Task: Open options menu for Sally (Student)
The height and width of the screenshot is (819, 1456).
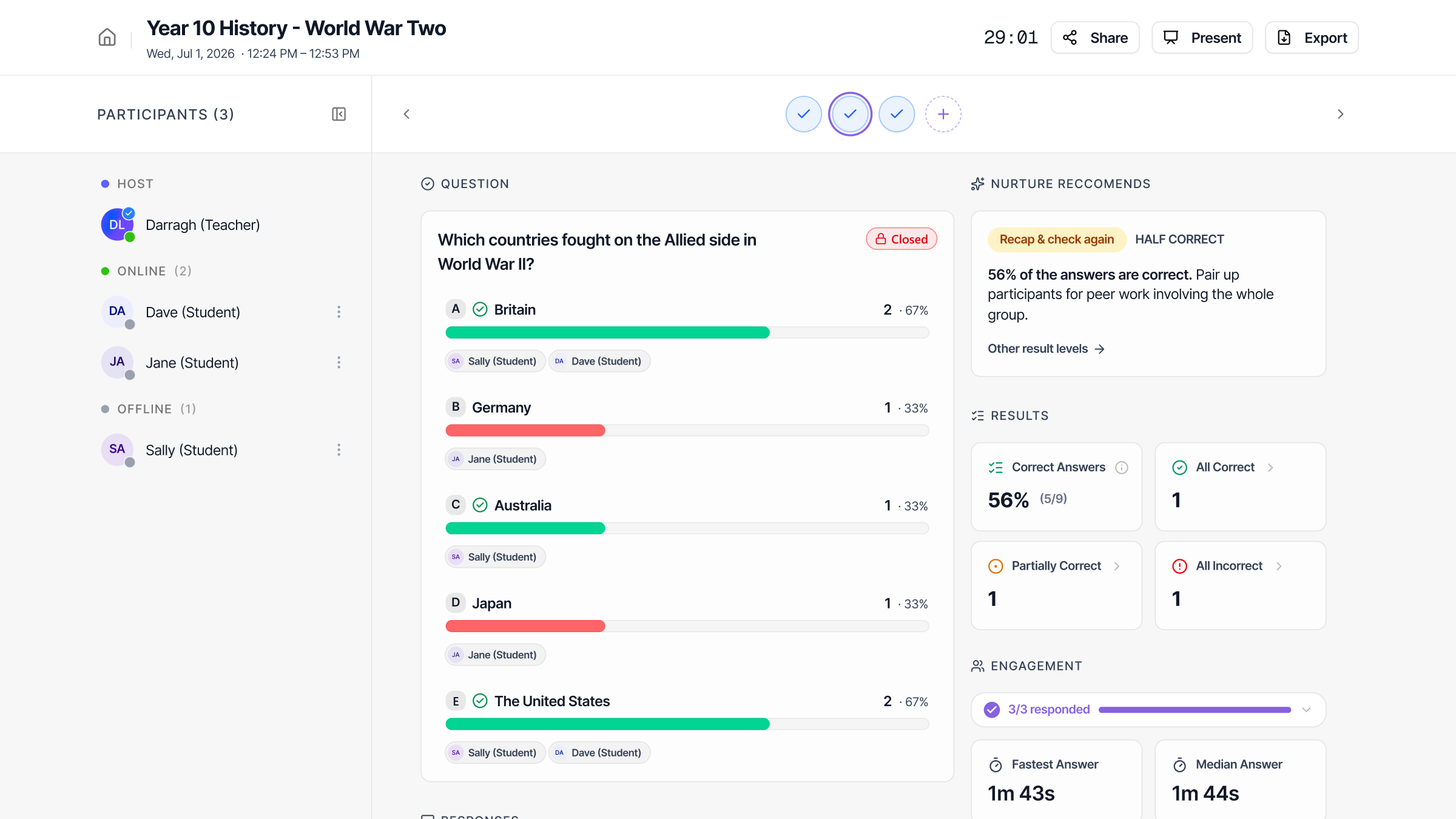Action: (339, 450)
